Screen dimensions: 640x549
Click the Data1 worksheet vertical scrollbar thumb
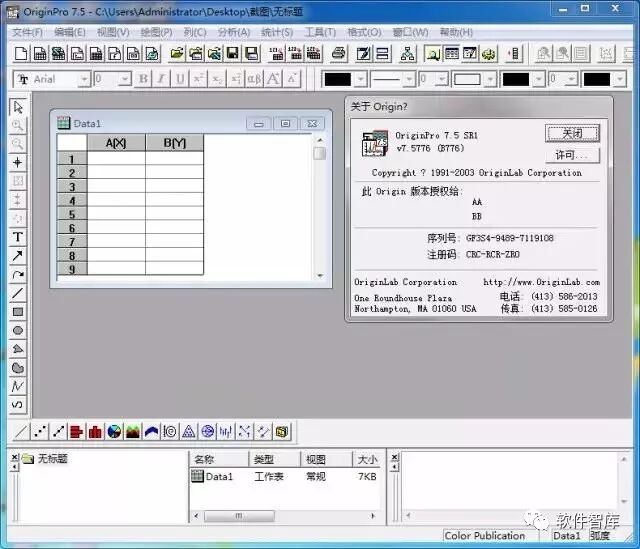(320, 153)
